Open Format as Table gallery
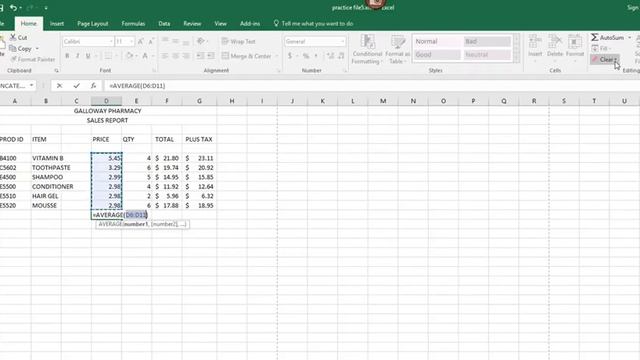 click(397, 49)
